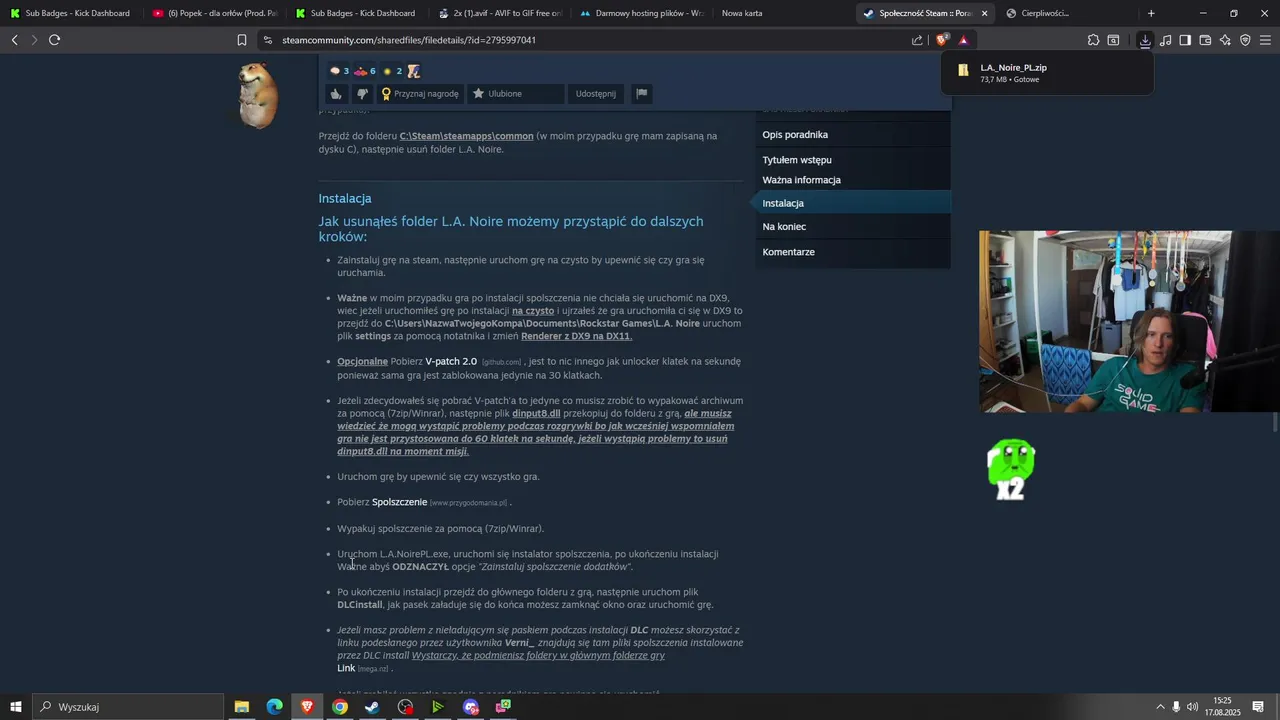Close the Społeczność Steam tab

point(984,13)
